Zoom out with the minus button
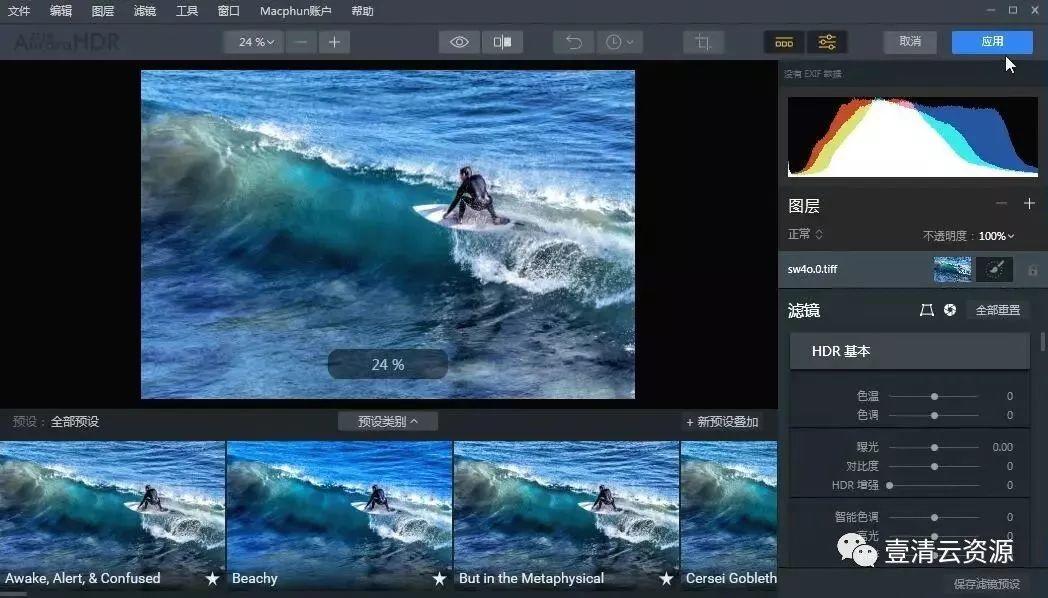Image resolution: width=1048 pixels, height=598 pixels. tap(301, 42)
